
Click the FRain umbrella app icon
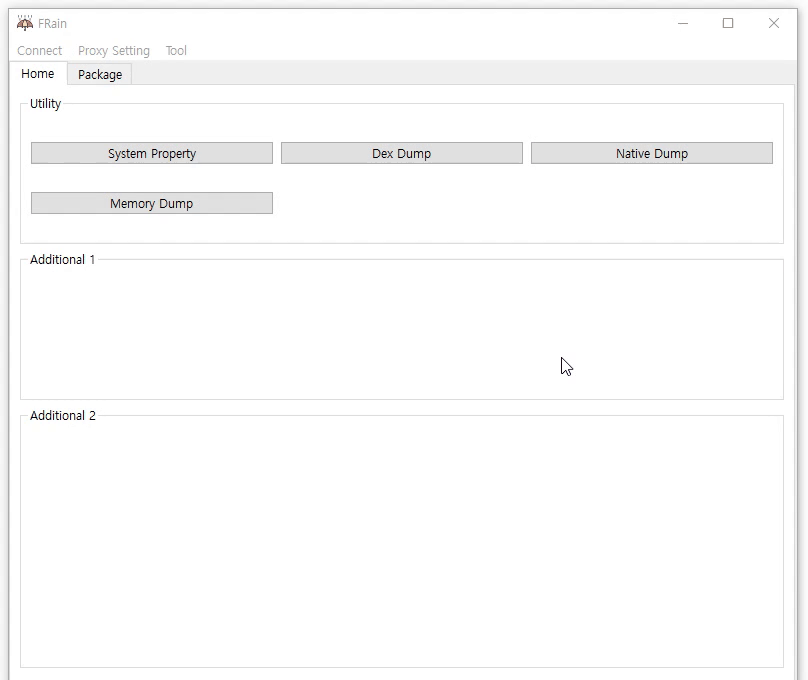pos(25,23)
